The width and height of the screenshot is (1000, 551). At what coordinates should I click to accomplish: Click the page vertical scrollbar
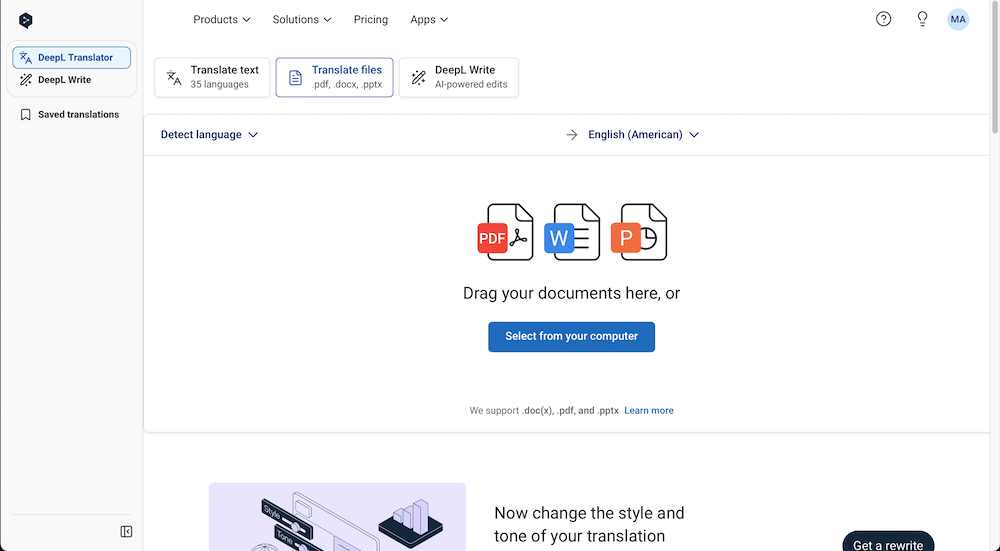pyautogui.click(x=995, y=67)
